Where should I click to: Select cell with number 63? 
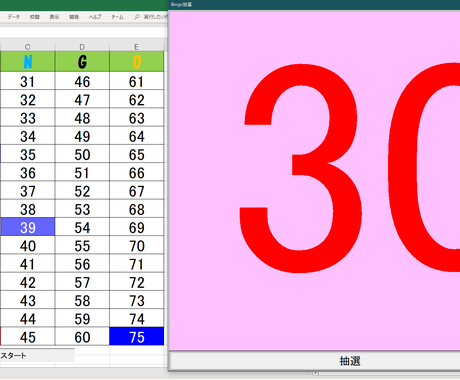[137, 118]
